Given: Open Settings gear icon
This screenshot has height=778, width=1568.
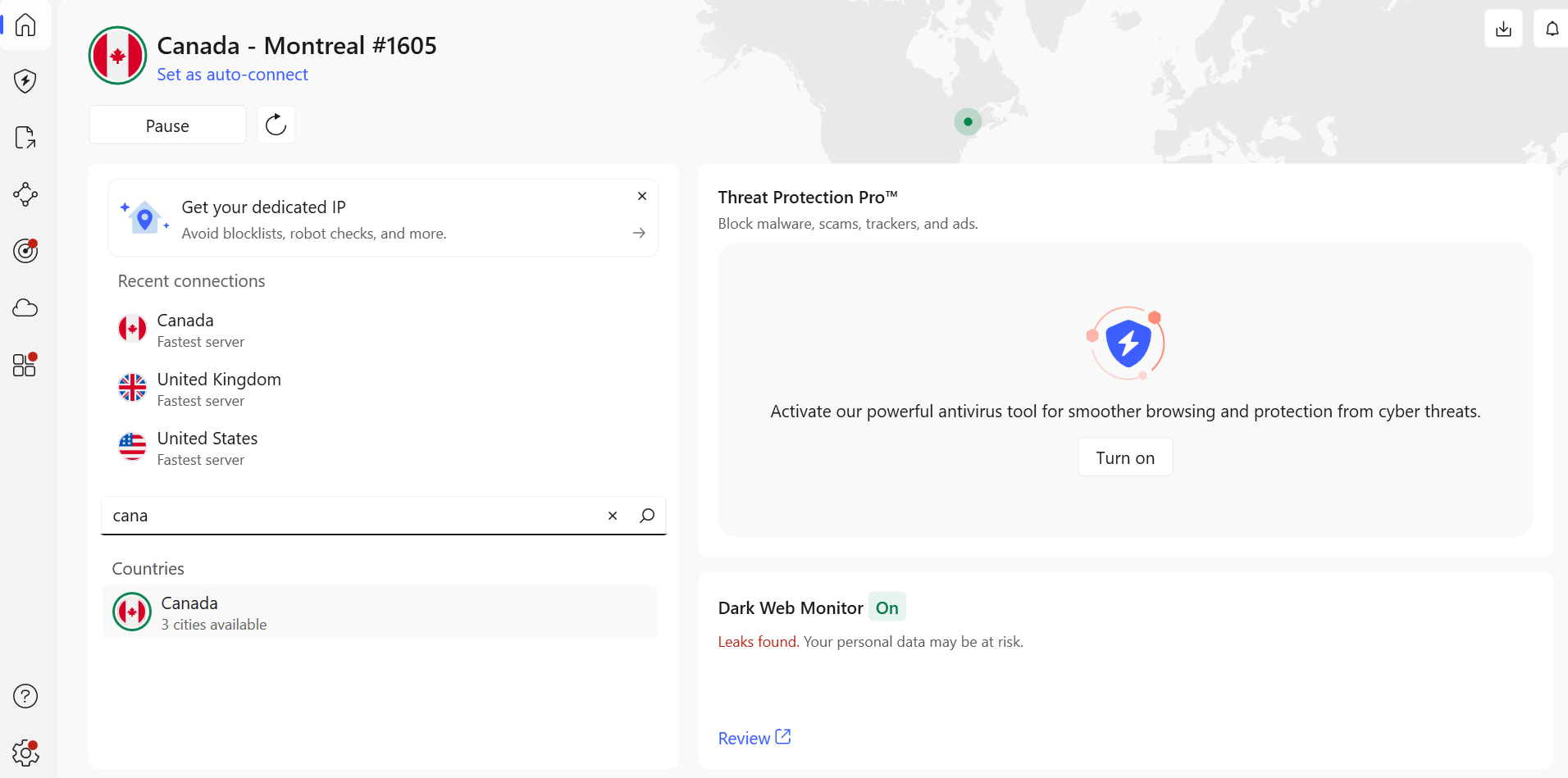Looking at the screenshot, I should tap(25, 753).
